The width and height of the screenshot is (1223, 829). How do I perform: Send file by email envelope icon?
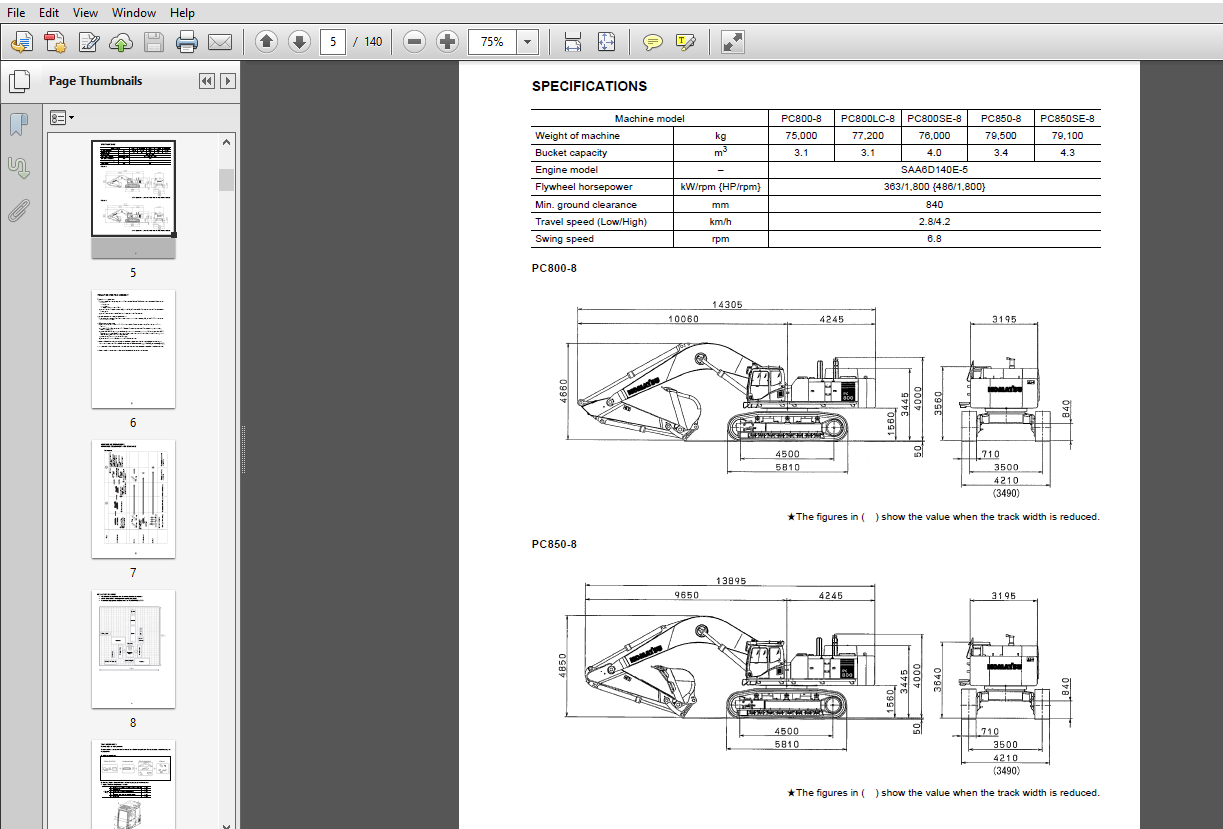(220, 42)
